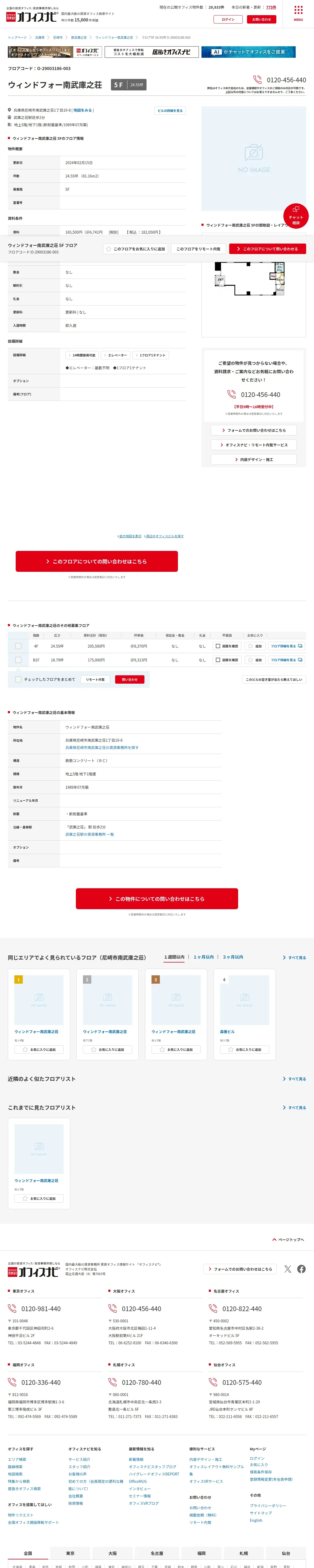Viewport: 314px width, 1568px height.
Task: Add the B1F floor to favorites
Action: (255, 660)
